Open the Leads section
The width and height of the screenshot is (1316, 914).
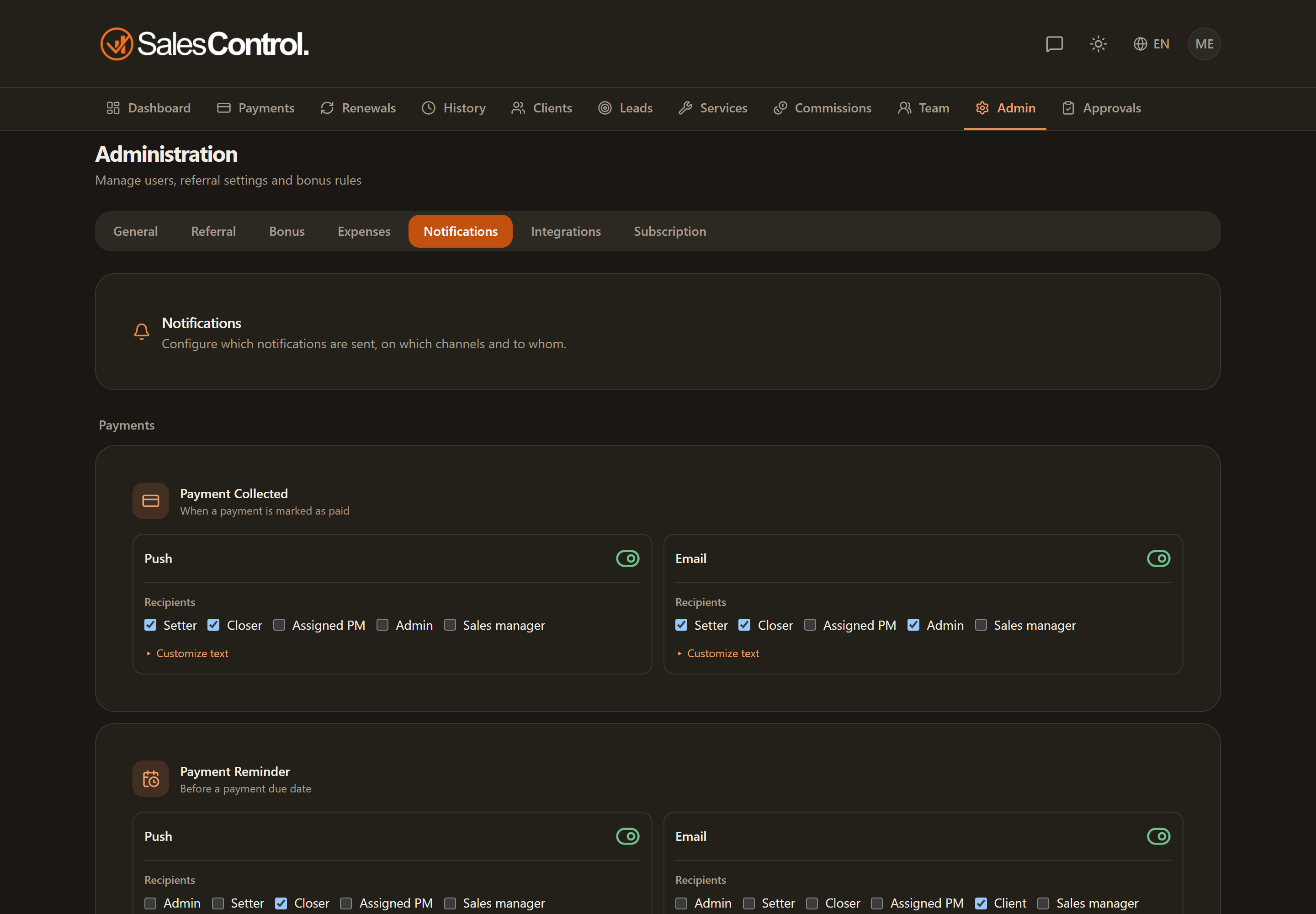625,108
